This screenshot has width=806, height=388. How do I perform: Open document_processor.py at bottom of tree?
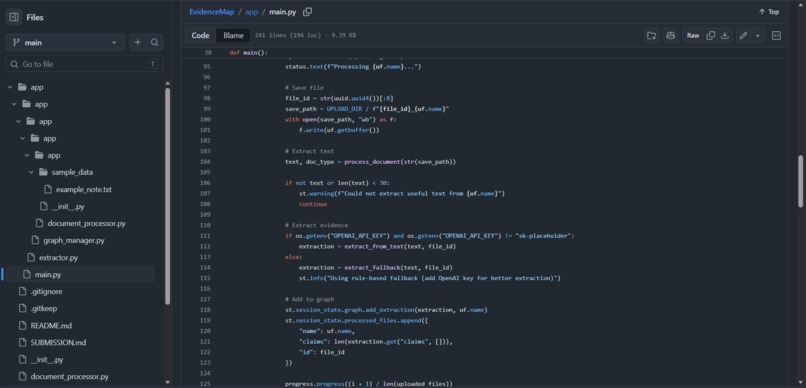point(69,377)
